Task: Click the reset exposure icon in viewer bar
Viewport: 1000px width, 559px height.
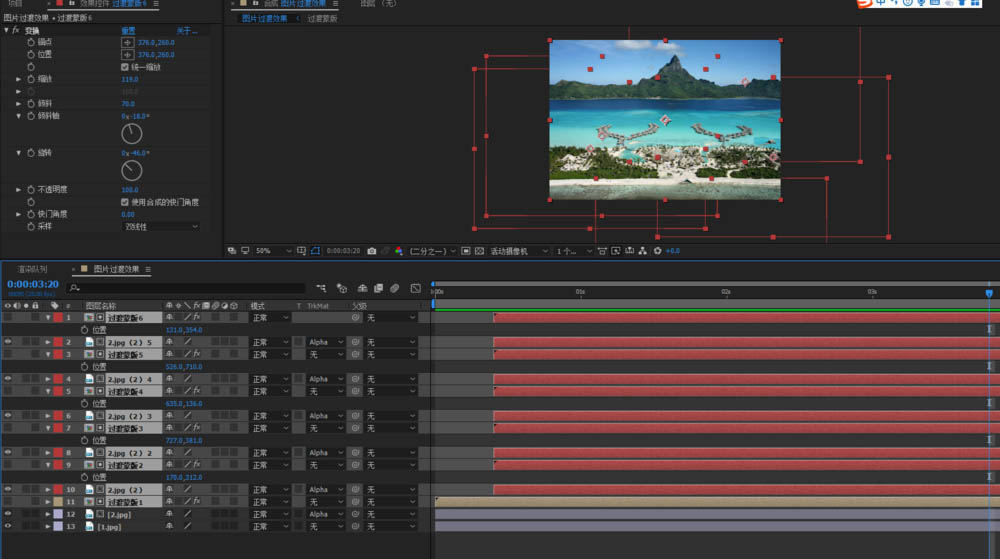Action: [657, 251]
